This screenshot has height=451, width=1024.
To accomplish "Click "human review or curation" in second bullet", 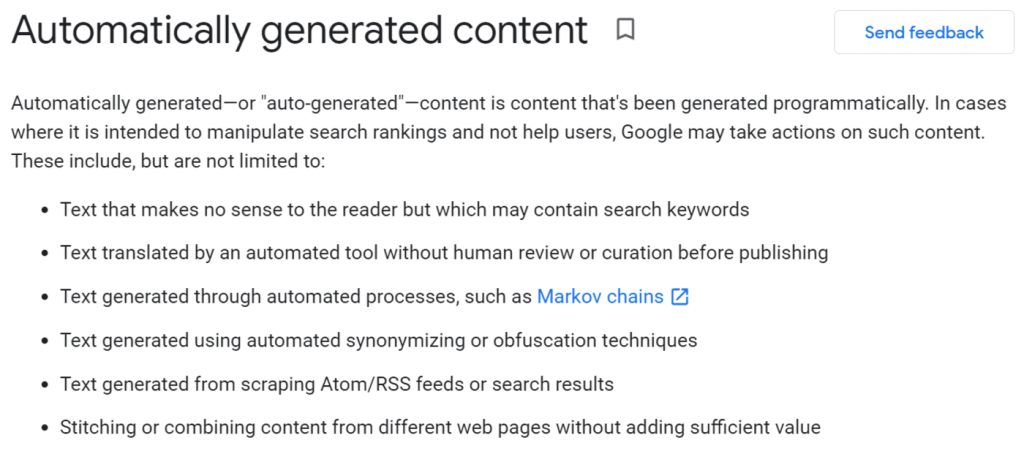I will [564, 253].
